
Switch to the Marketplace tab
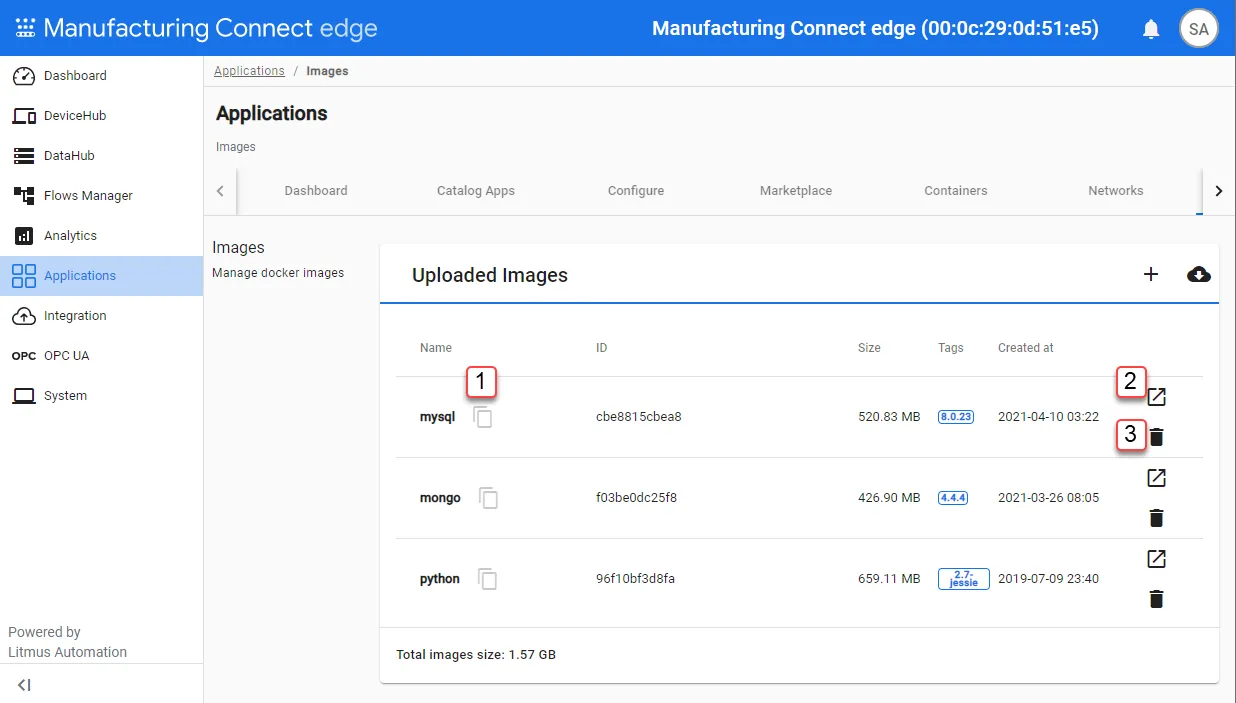[796, 191]
